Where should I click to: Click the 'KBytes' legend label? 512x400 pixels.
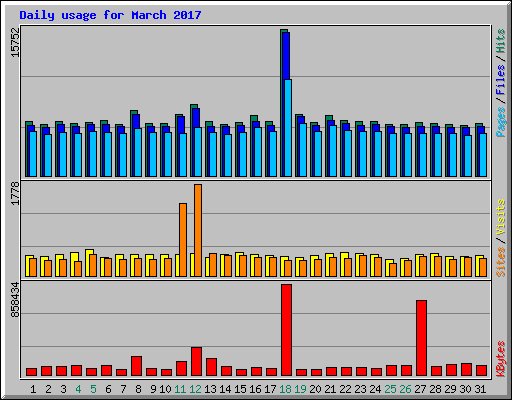tap(501, 358)
